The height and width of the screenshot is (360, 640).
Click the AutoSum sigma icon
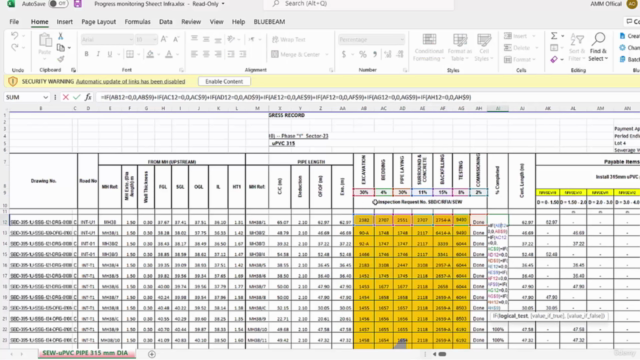tap(554, 36)
